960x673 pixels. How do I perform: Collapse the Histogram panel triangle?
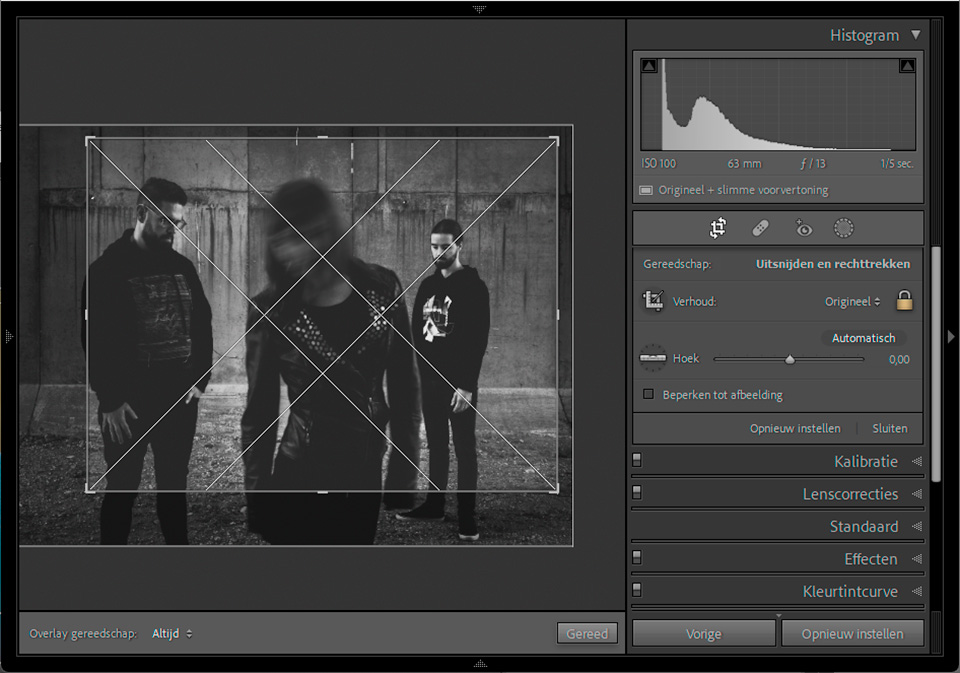[x=915, y=35]
